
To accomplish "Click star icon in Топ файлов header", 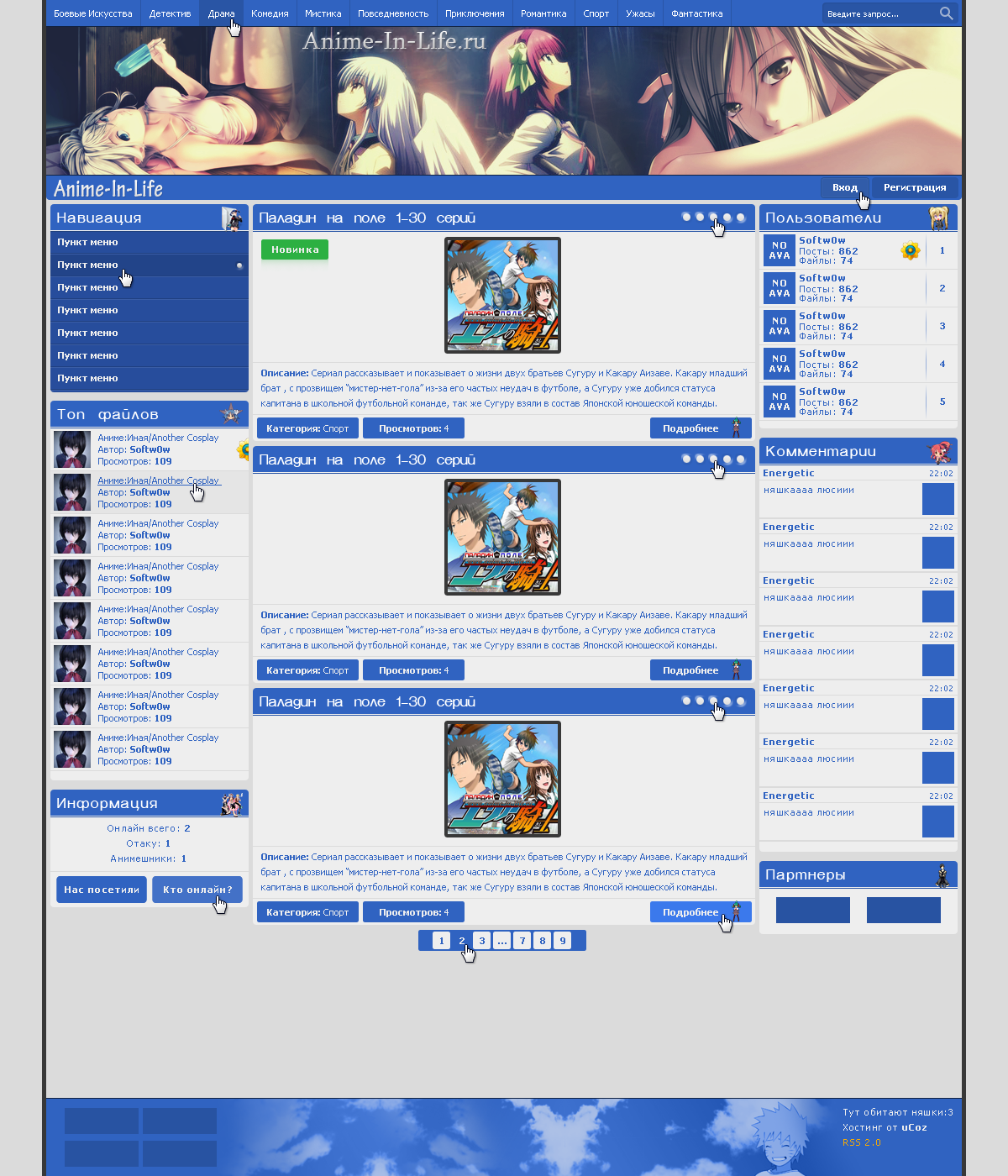I will [x=230, y=413].
